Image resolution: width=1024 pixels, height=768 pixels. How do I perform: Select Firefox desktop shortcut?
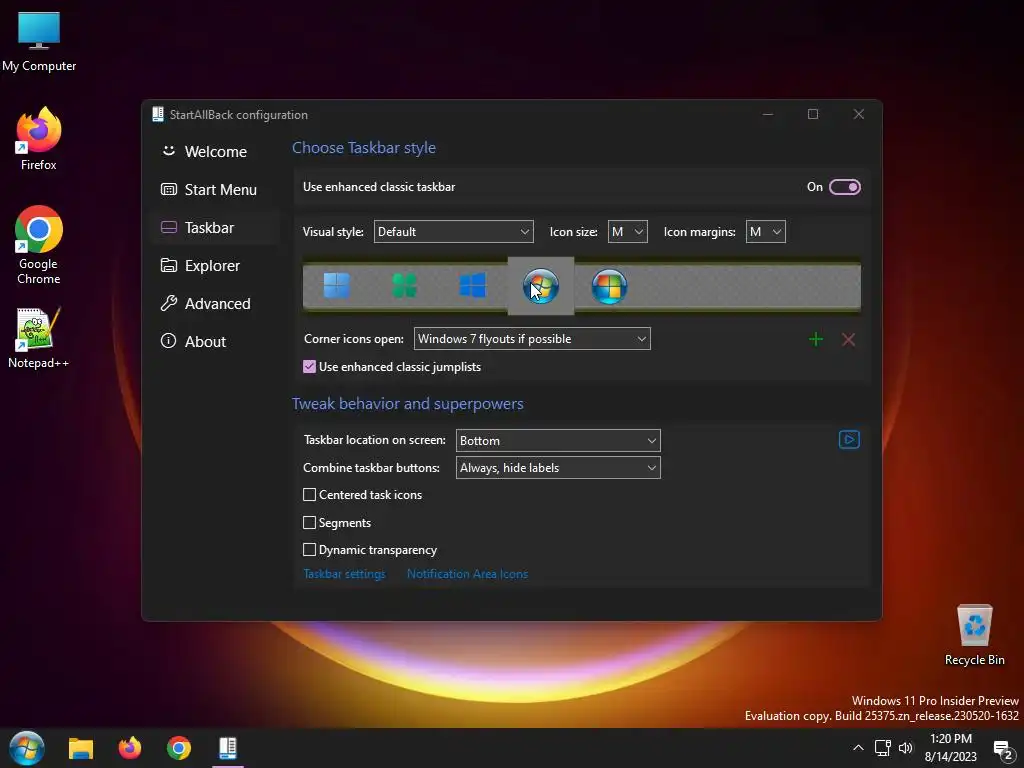tap(39, 139)
